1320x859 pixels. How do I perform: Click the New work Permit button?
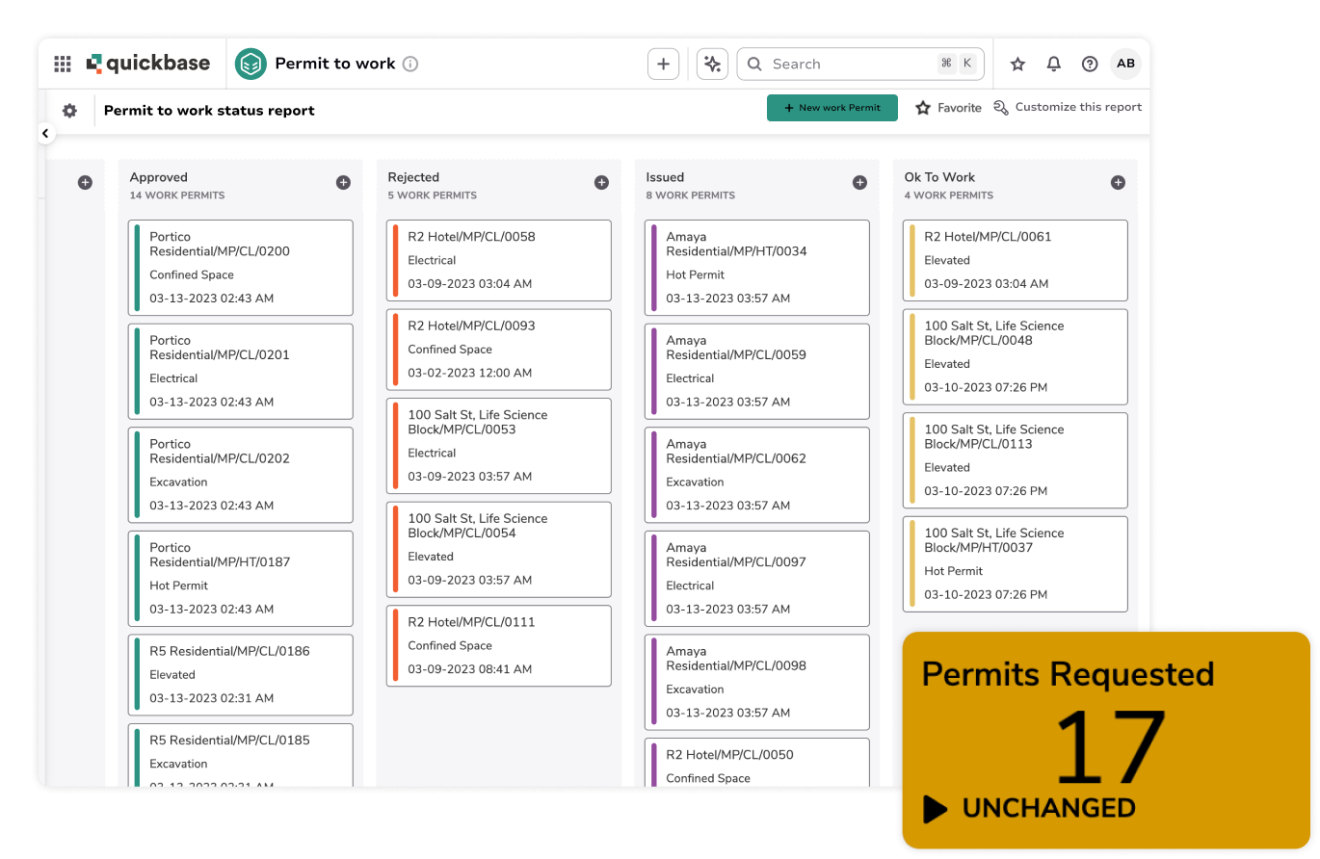pos(832,107)
